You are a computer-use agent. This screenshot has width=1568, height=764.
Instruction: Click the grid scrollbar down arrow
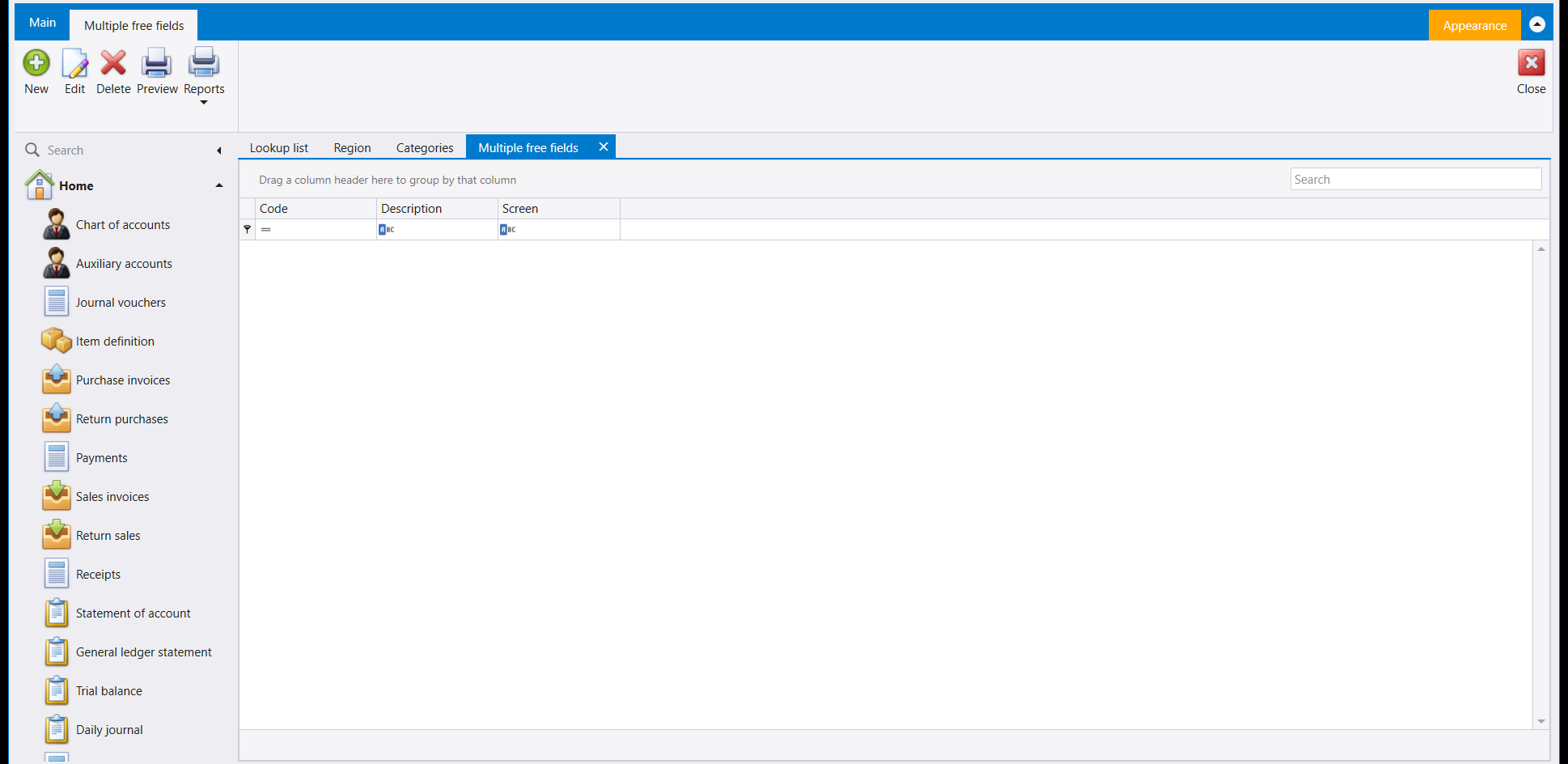pyautogui.click(x=1541, y=721)
